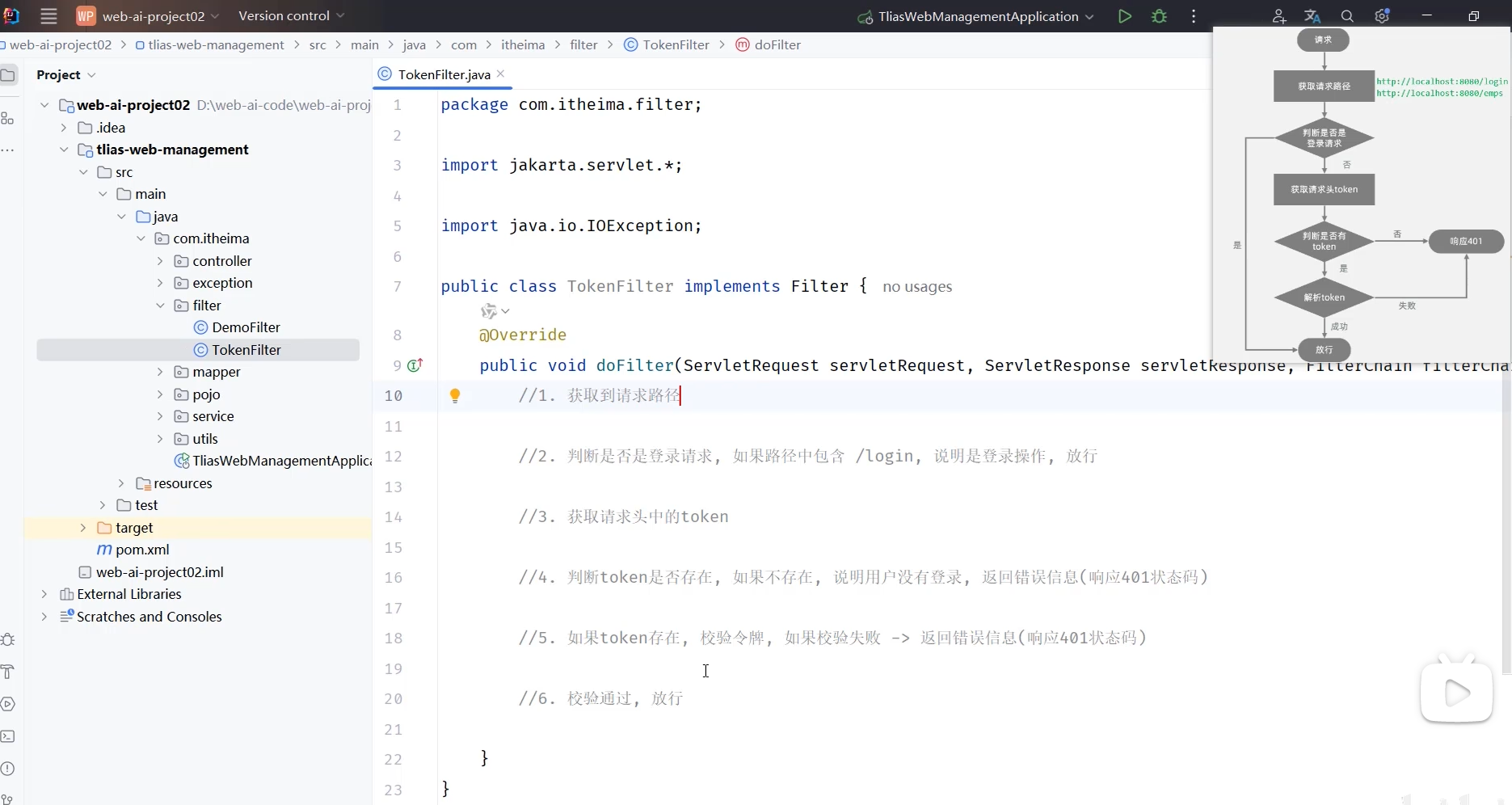Close the TokenFilter.java tab
The height and width of the screenshot is (805, 1512).
pyautogui.click(x=501, y=74)
